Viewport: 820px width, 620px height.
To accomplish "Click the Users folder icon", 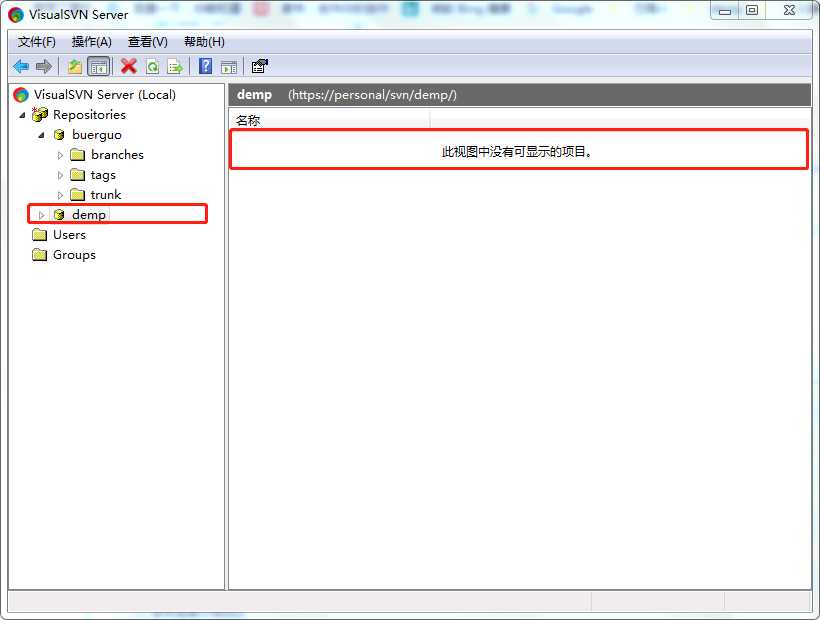I will click(x=40, y=234).
